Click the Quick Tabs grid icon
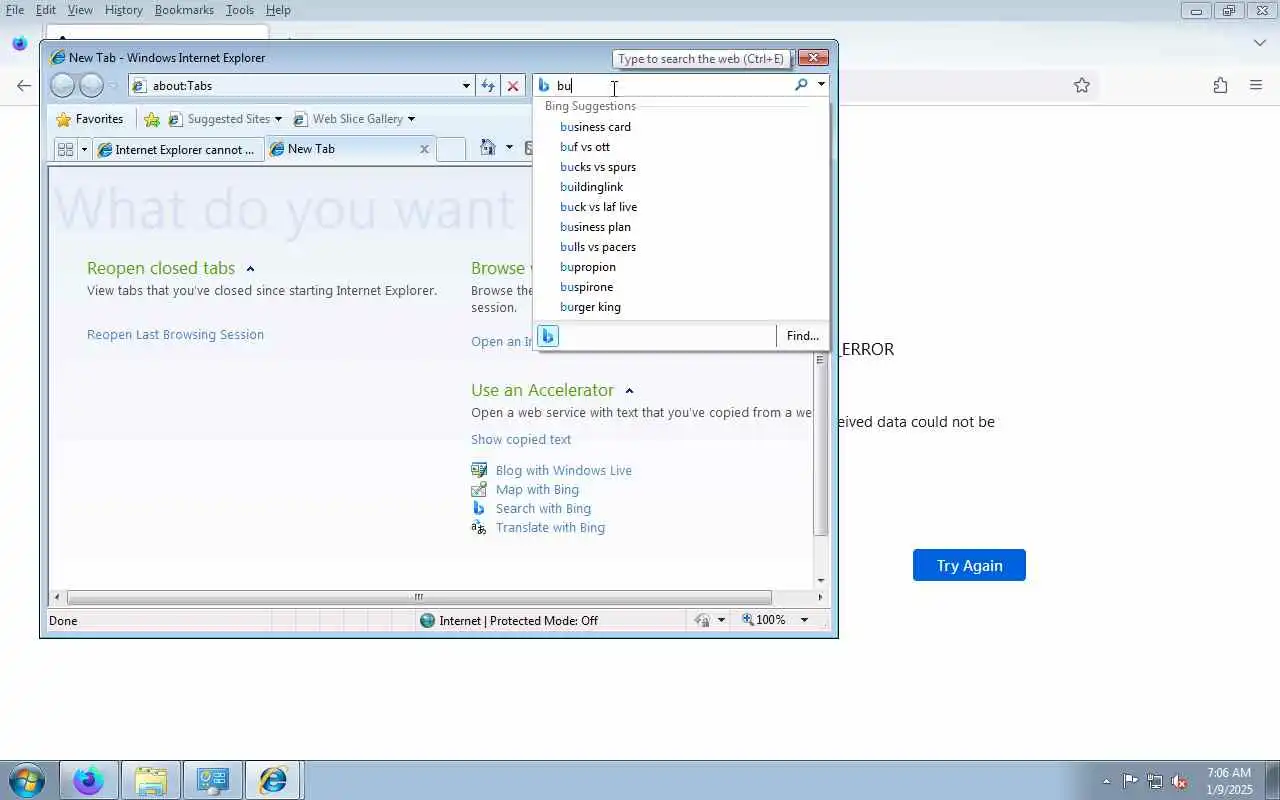This screenshot has width=1280, height=800. 66,149
